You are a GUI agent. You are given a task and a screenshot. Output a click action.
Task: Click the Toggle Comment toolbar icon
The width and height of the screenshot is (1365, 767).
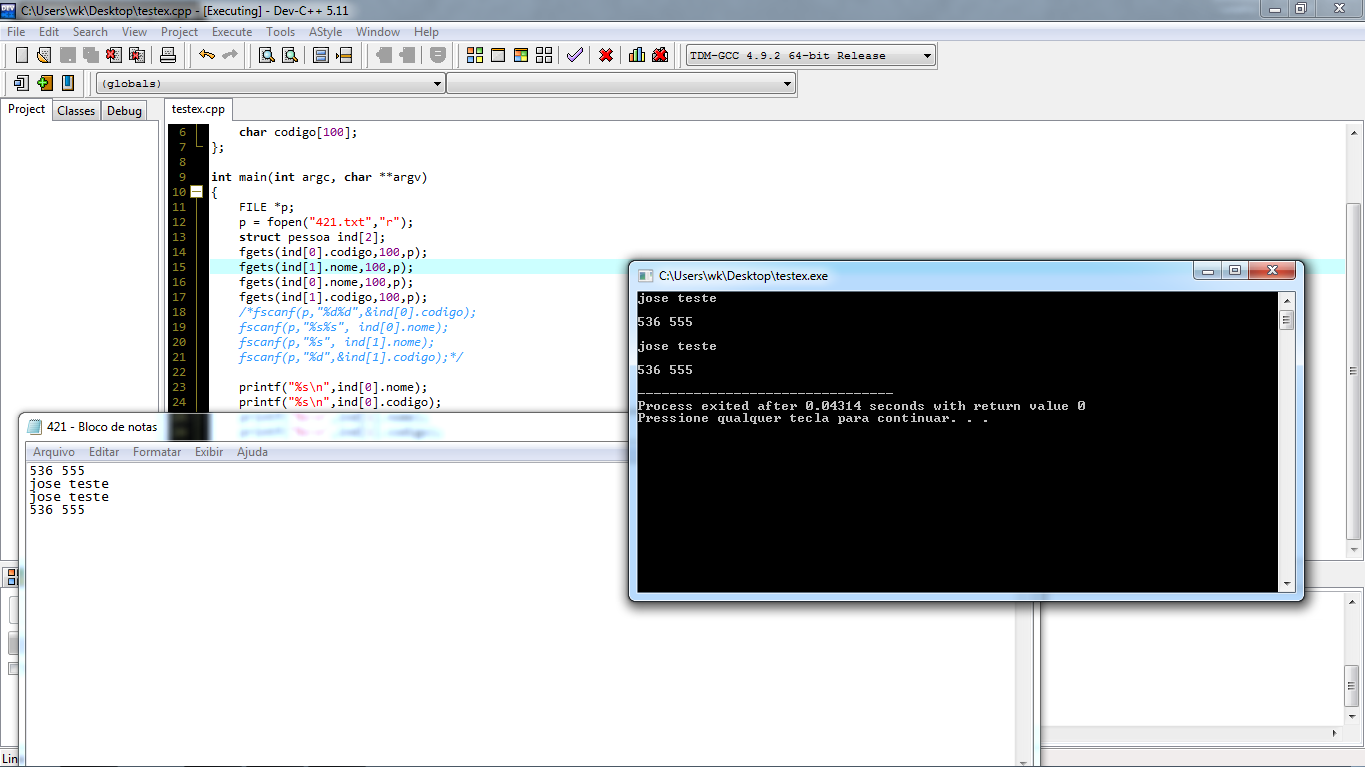coord(438,55)
